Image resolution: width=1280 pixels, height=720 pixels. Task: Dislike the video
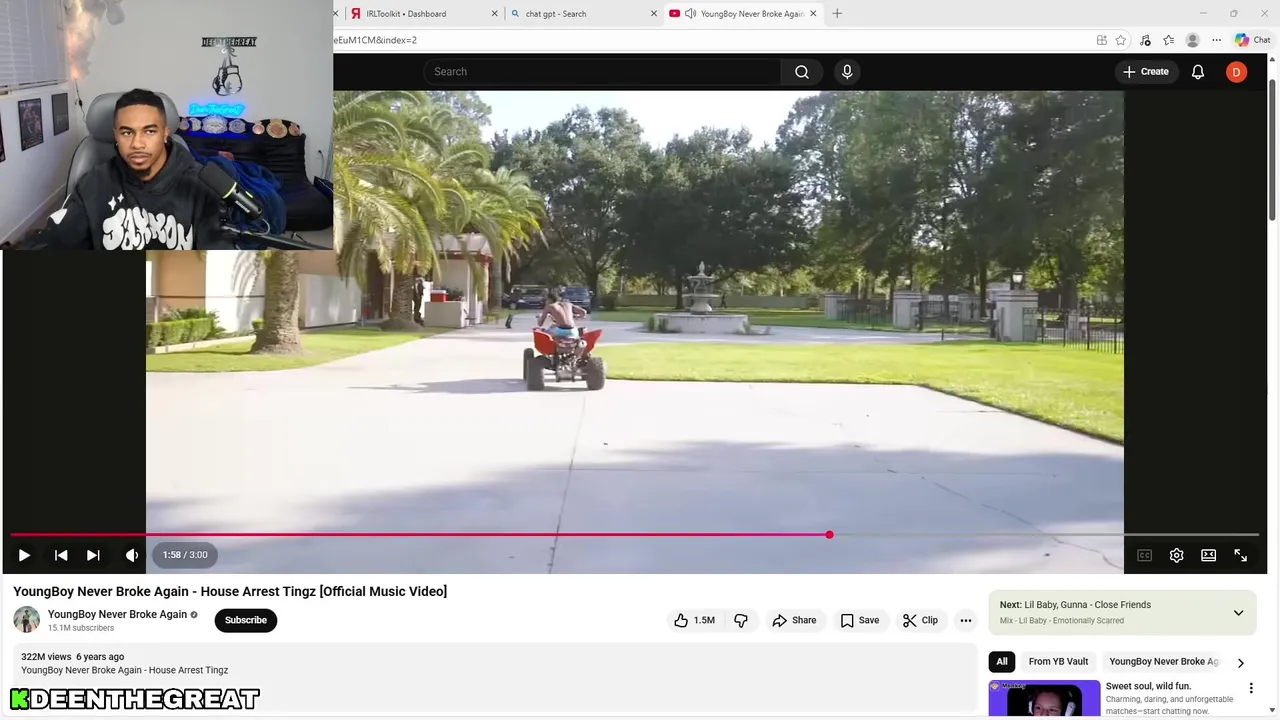pyautogui.click(x=741, y=620)
